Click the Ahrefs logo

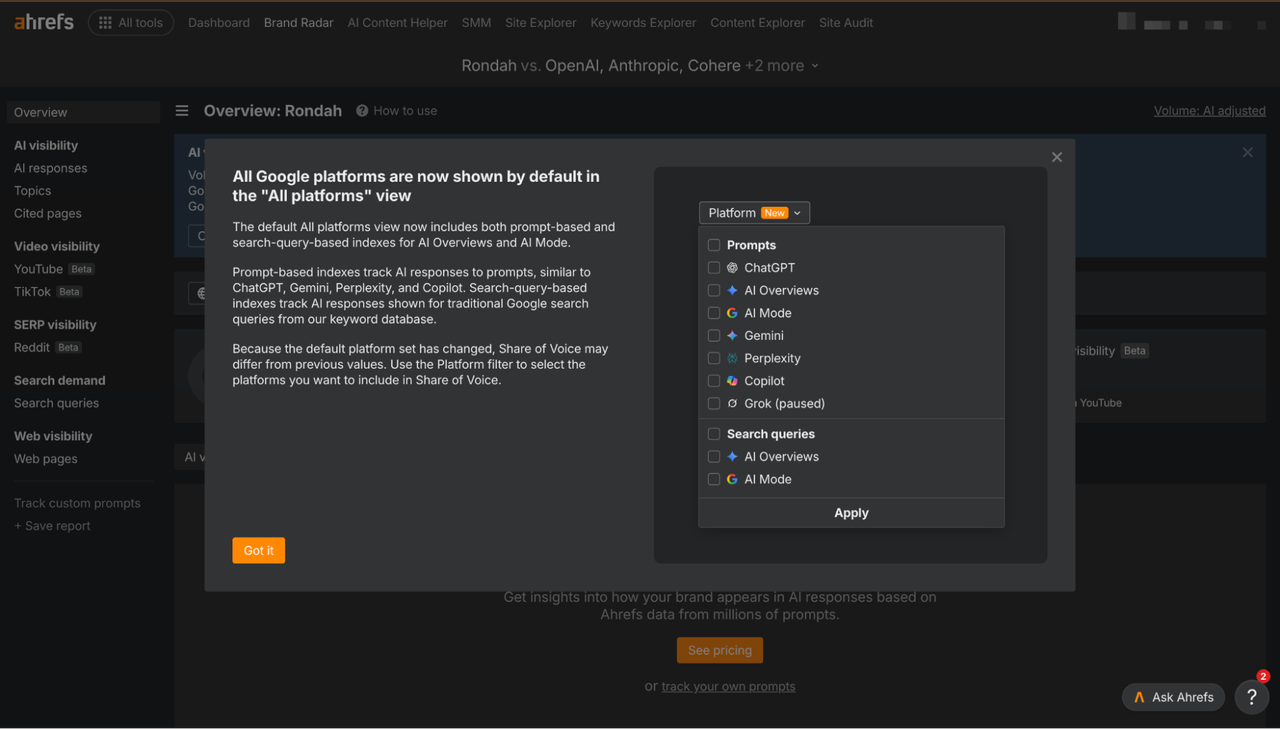pyautogui.click(x=44, y=22)
